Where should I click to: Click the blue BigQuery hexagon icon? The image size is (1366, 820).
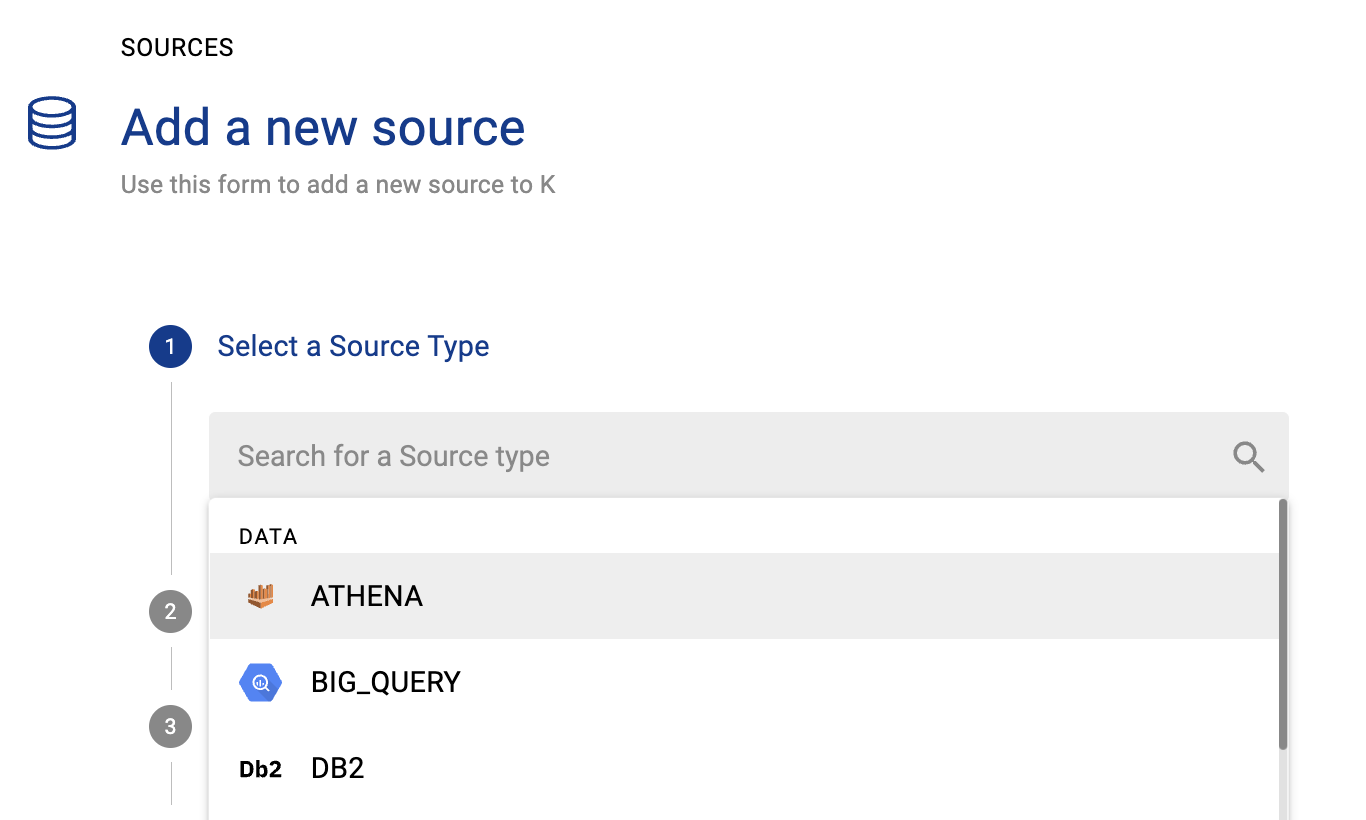[x=260, y=683]
